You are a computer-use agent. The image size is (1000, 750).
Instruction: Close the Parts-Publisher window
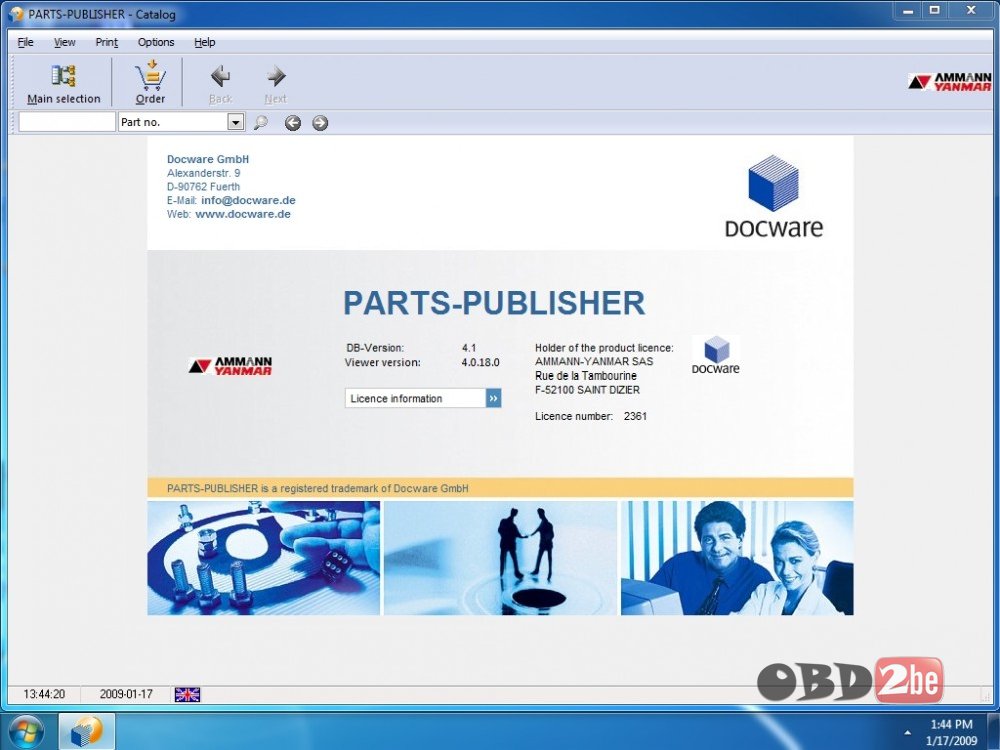[x=971, y=11]
